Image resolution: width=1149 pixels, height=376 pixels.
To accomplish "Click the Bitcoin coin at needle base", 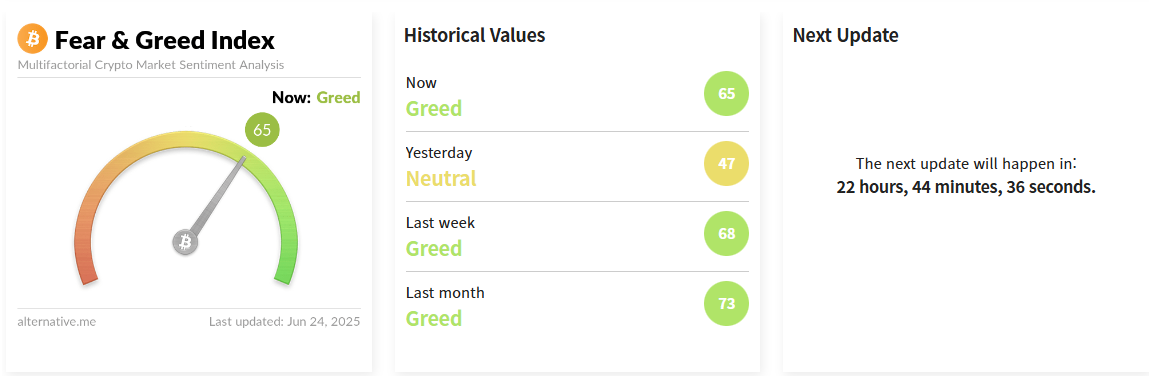I will pyautogui.click(x=185, y=242).
